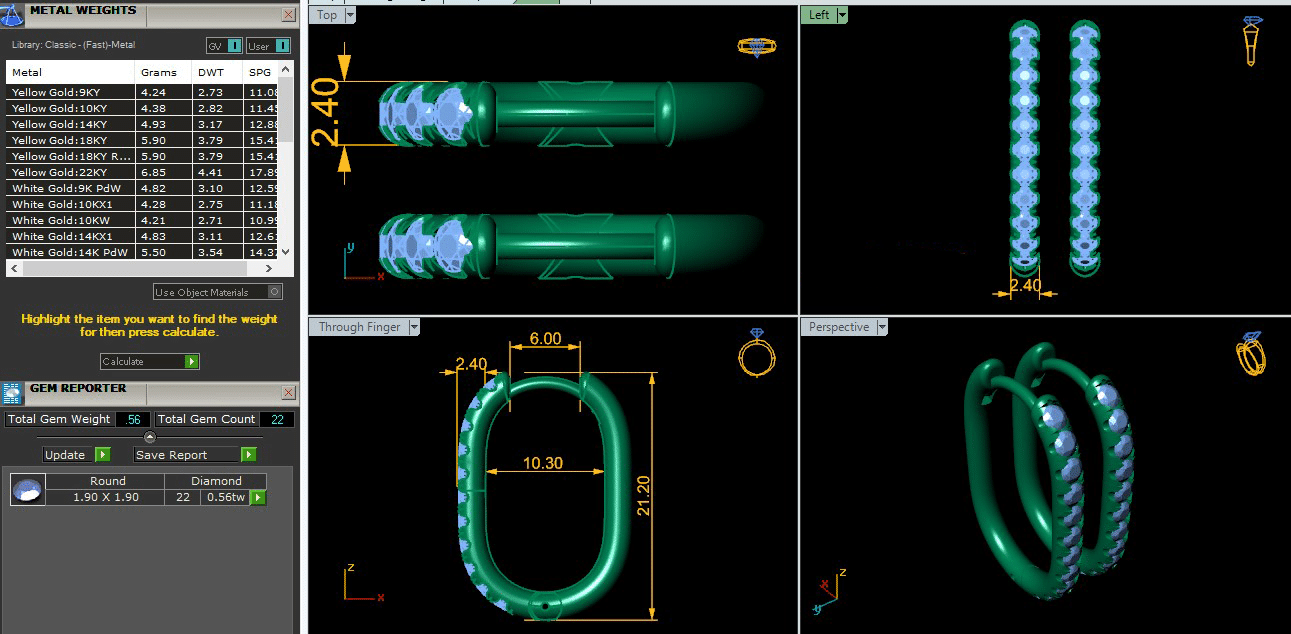Click the Diamond type cell in gem report

tap(217, 481)
